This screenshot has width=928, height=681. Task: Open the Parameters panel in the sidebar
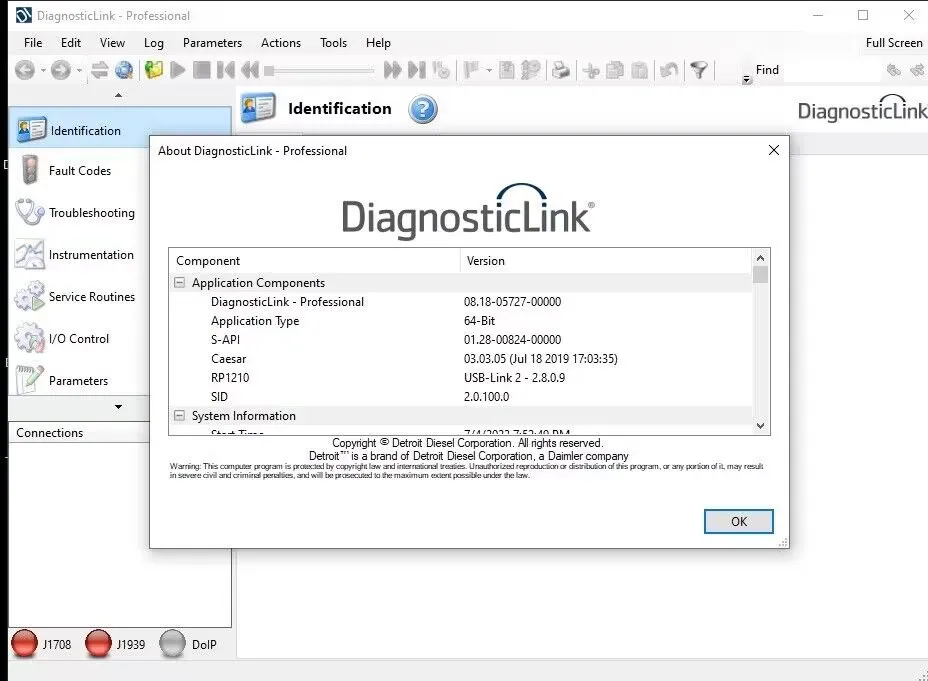click(x=79, y=380)
